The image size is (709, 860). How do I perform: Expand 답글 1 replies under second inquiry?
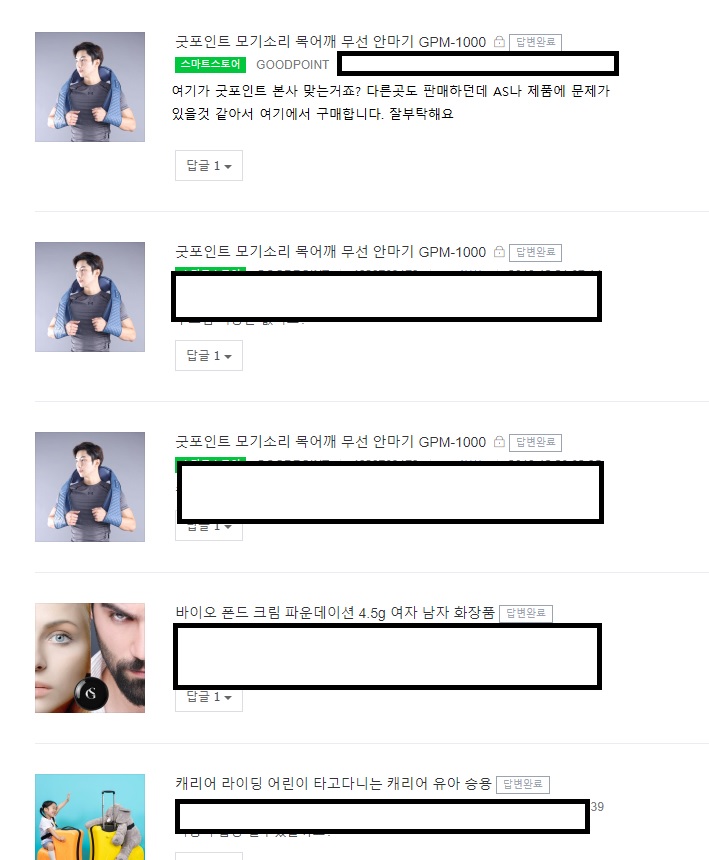pyautogui.click(x=209, y=355)
